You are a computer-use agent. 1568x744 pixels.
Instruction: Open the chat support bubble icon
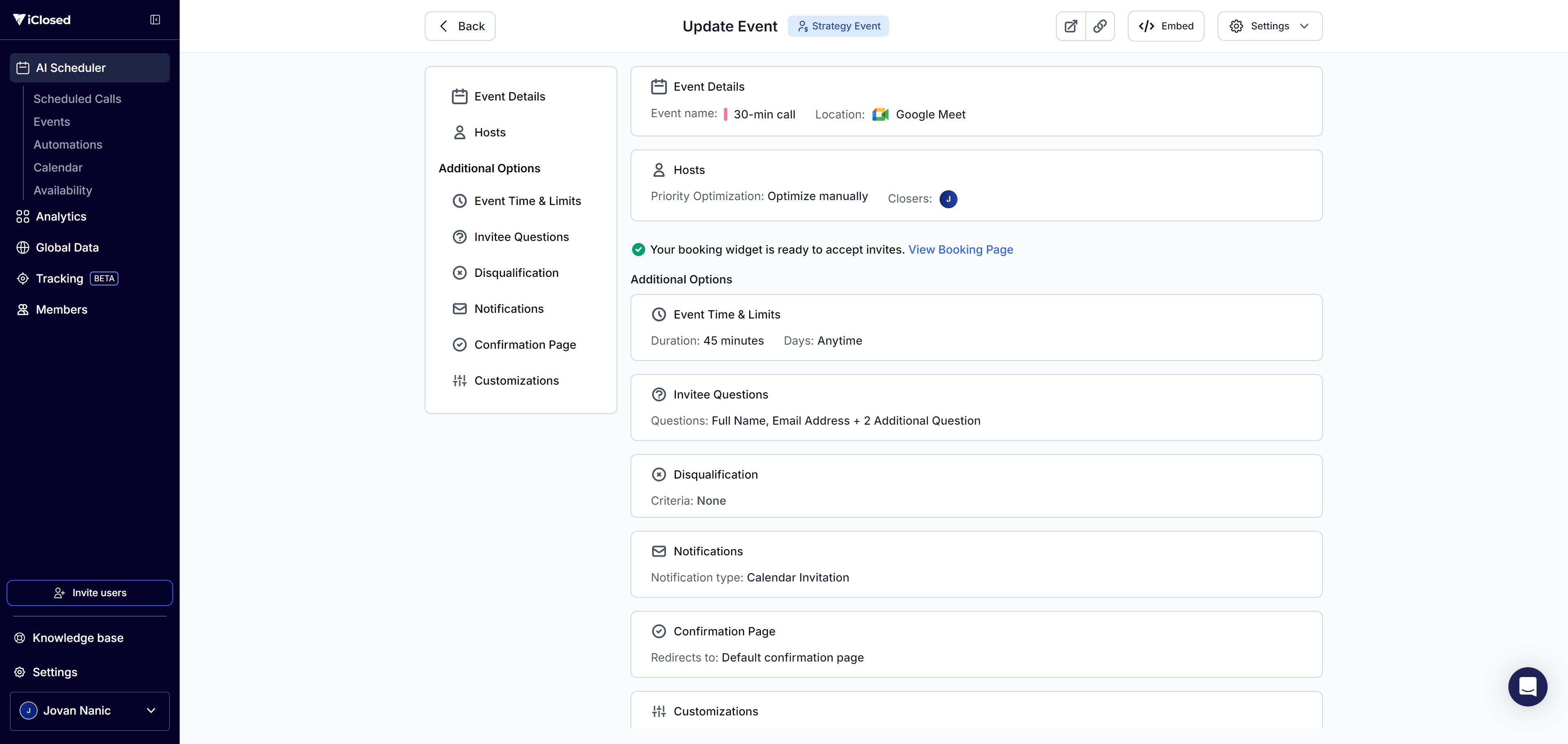(x=1527, y=686)
